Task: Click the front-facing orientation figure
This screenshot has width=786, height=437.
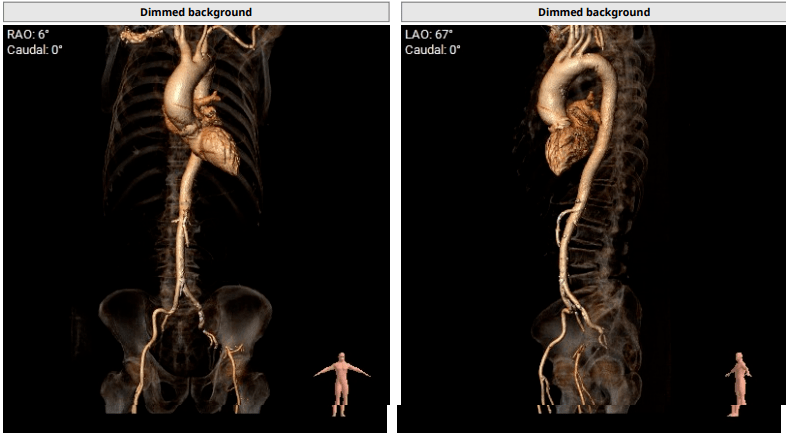Action: pyautogui.click(x=342, y=384)
